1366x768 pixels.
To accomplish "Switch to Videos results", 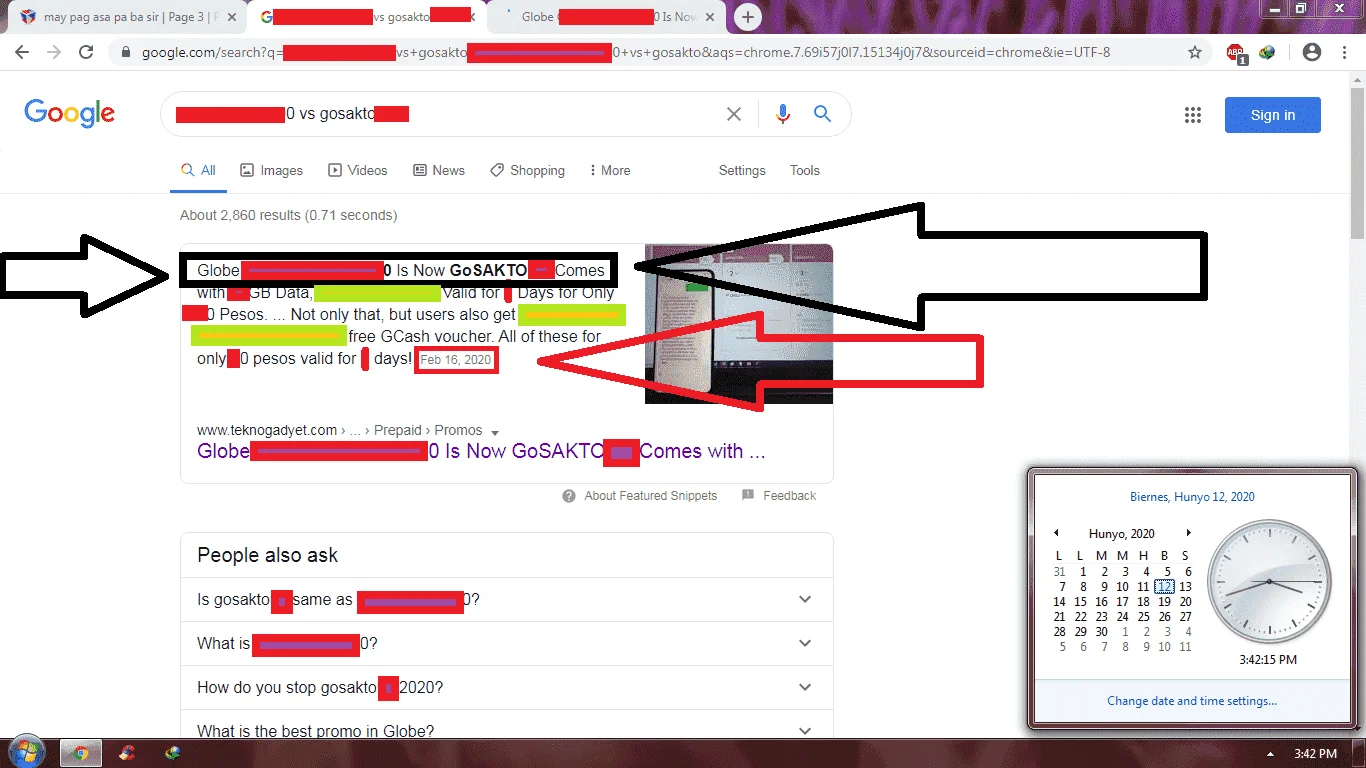I will [x=358, y=171].
